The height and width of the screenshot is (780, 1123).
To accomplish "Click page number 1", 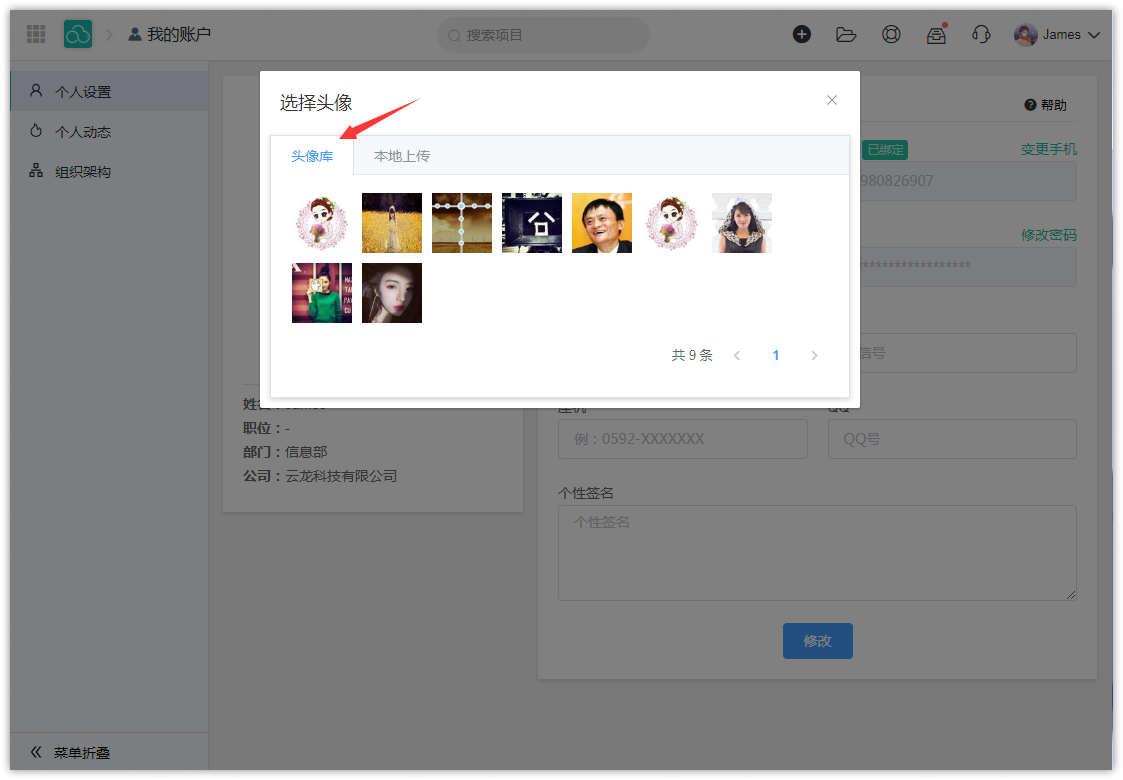I will (776, 355).
